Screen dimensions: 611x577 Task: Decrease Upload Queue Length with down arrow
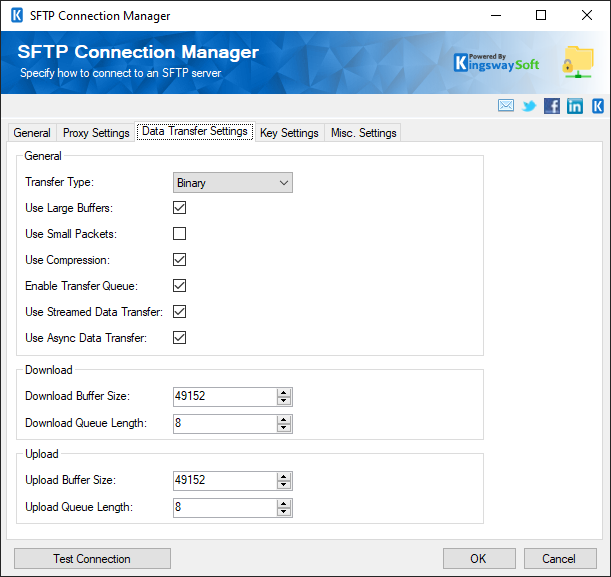pyautogui.click(x=284, y=512)
